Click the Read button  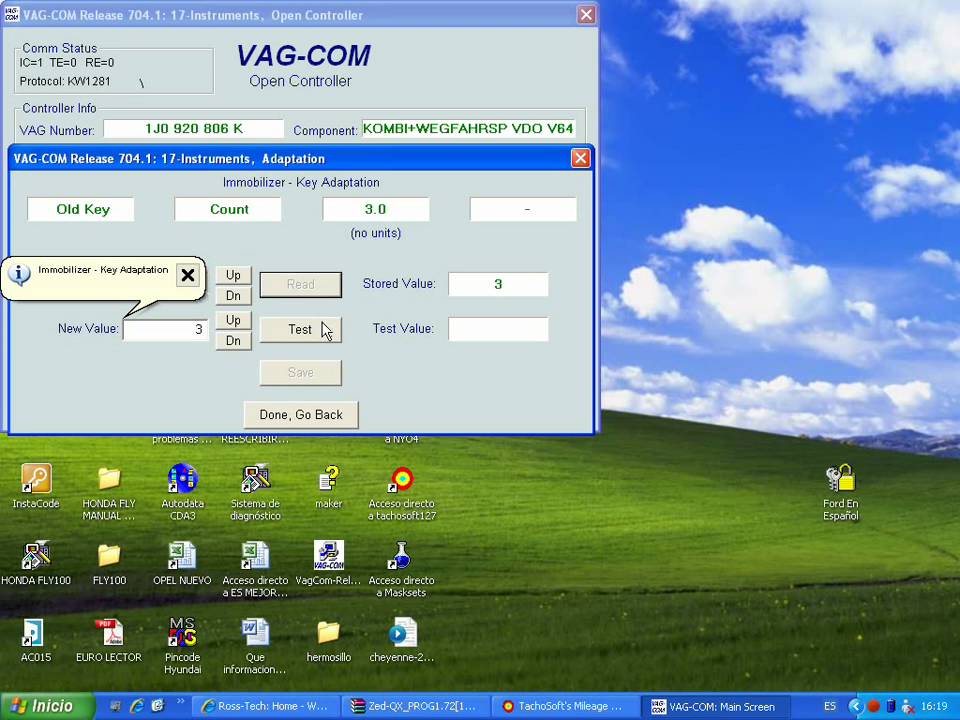(x=301, y=285)
